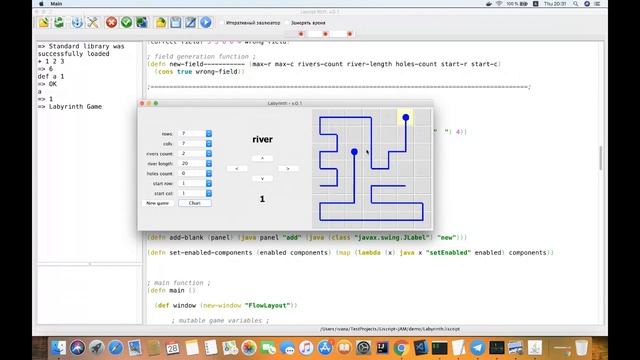This screenshot has width=640, height=360.
Task: Open the Main menu in menu bar
Action: [x=56, y=4]
